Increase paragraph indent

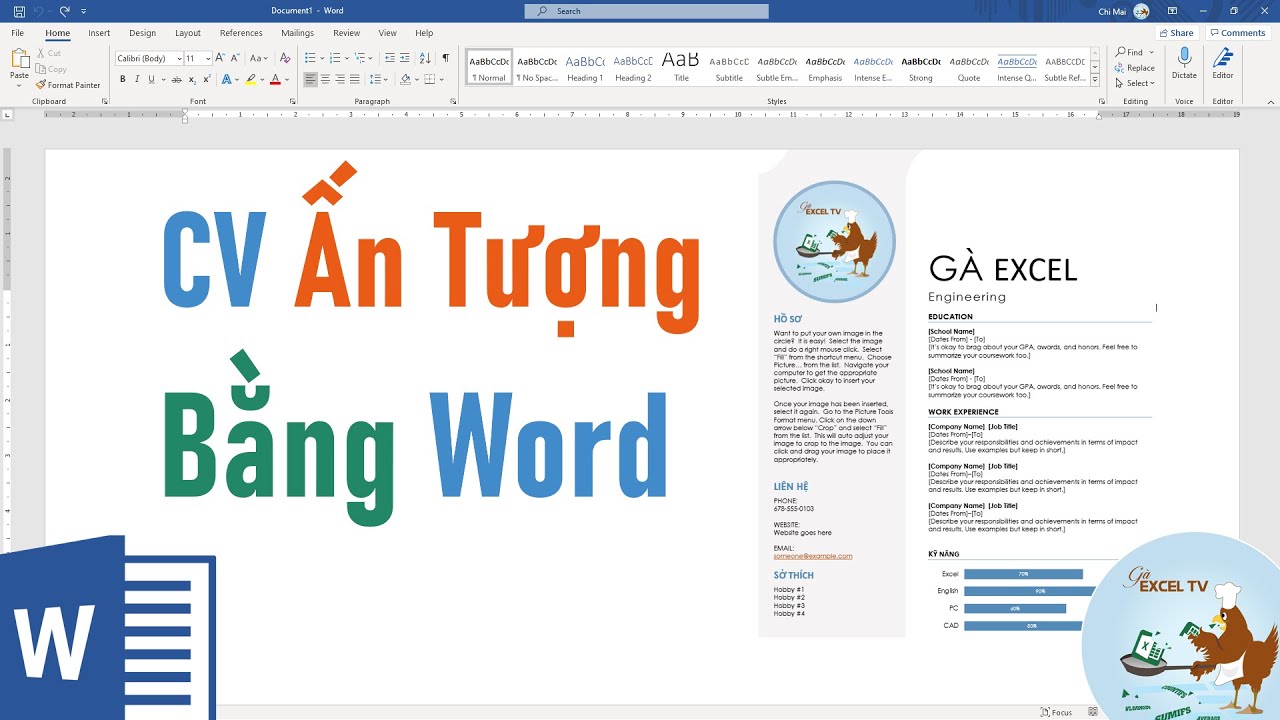click(405, 59)
